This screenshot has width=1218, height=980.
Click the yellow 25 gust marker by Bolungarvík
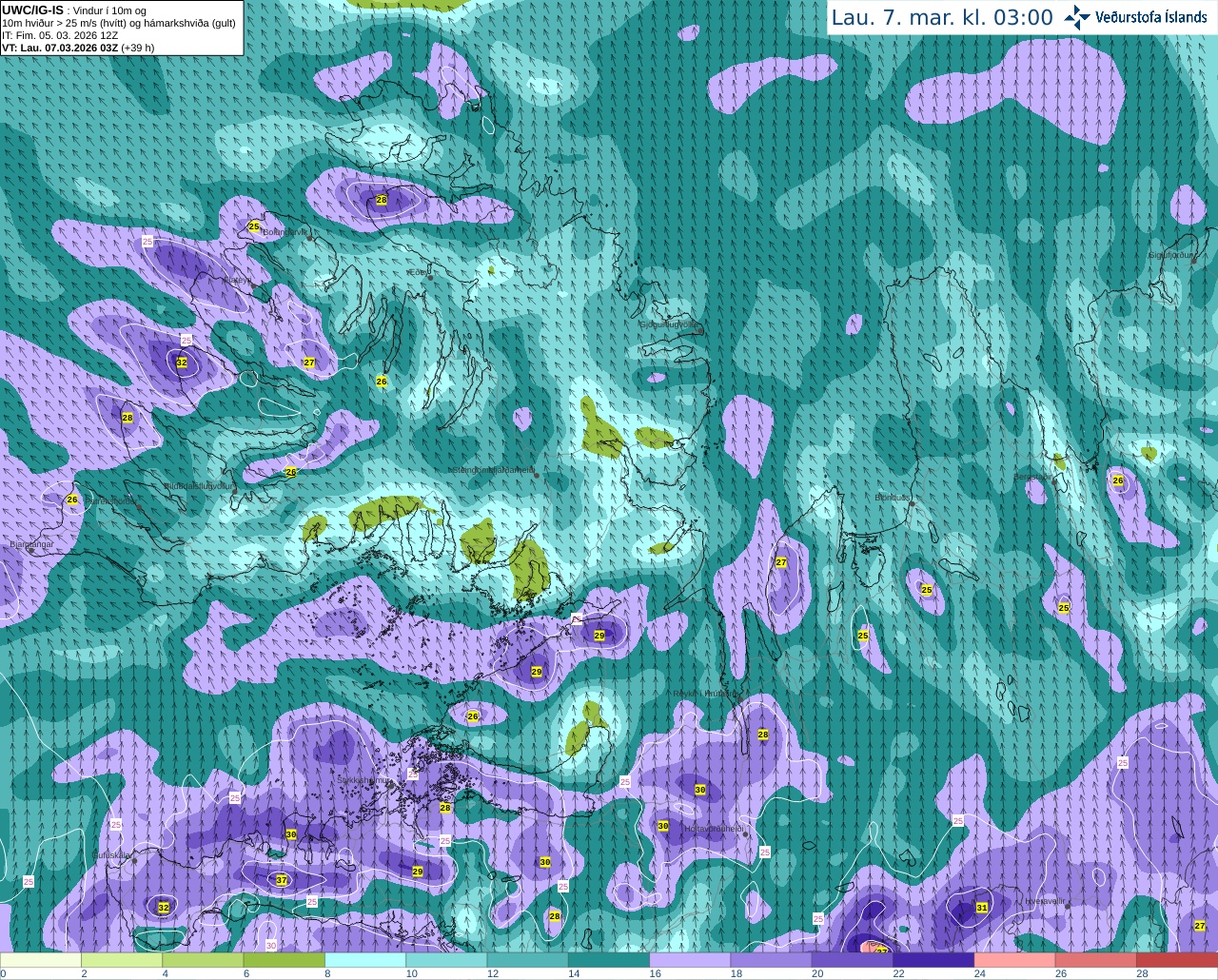pos(253,226)
